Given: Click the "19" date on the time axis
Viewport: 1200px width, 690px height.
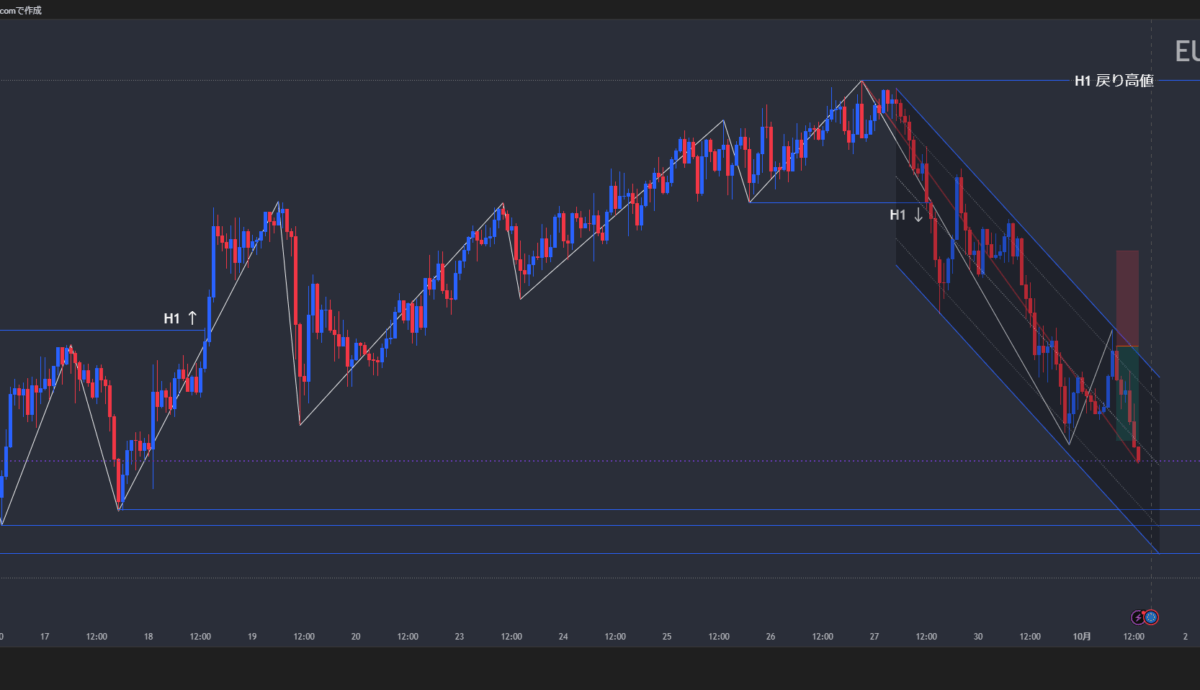Looking at the screenshot, I should [x=252, y=636].
